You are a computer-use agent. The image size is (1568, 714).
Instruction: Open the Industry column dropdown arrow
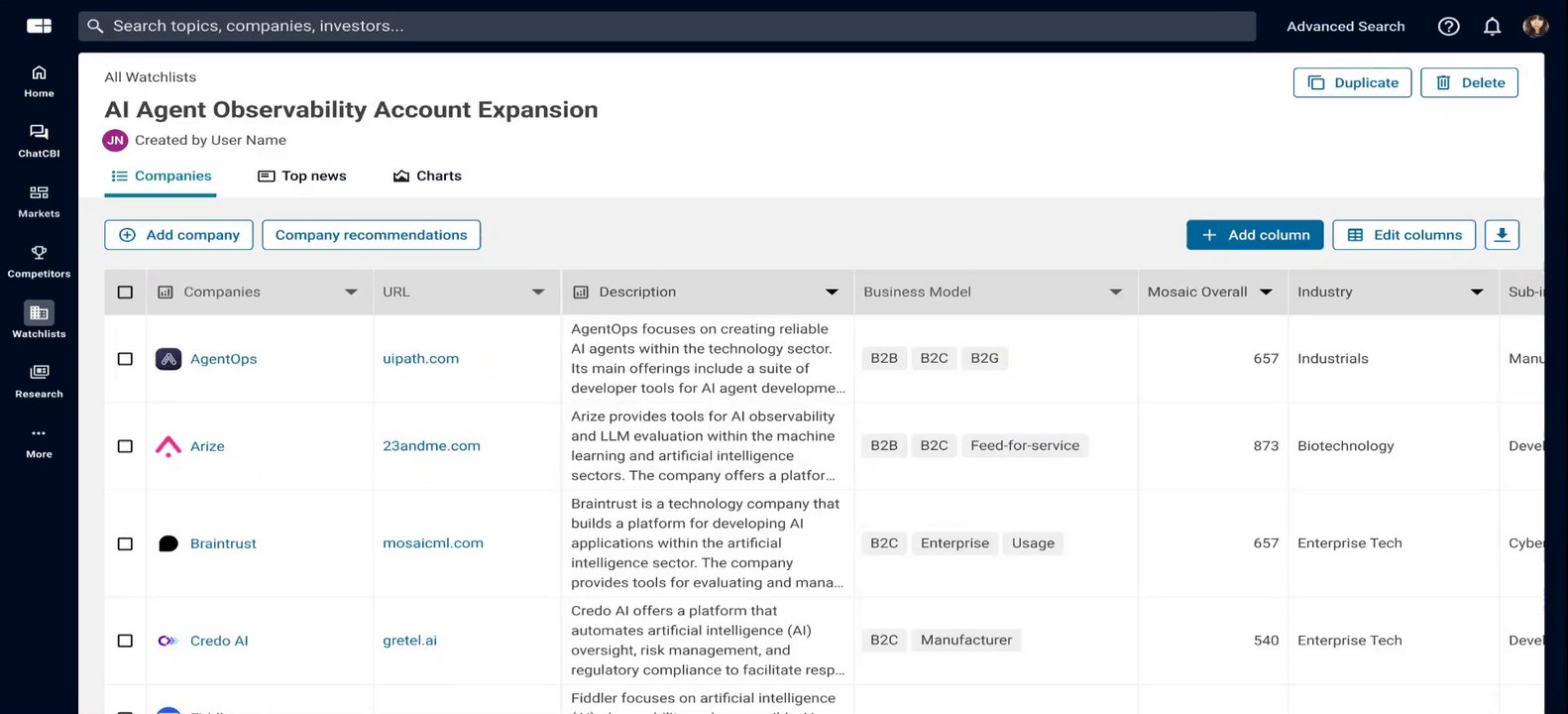1477,293
